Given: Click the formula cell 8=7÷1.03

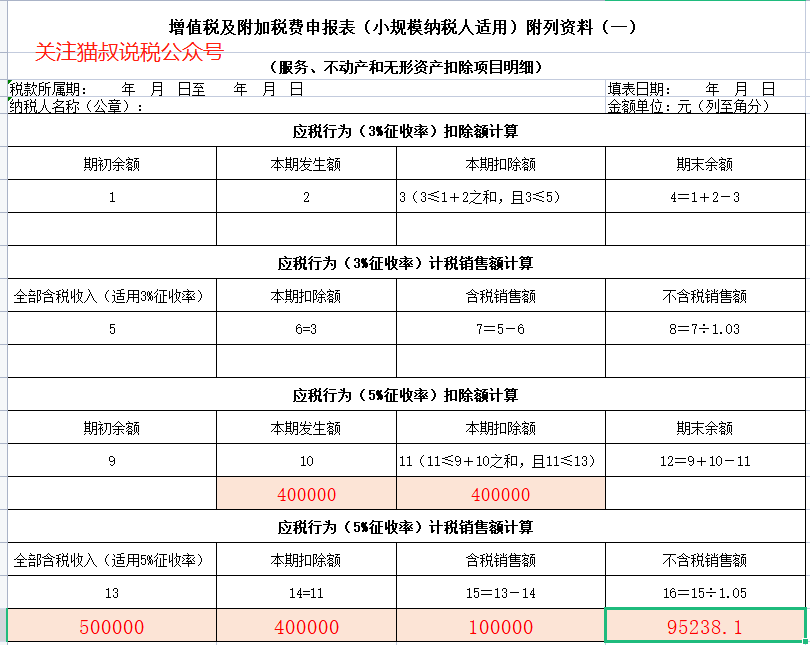Looking at the screenshot, I should pyautogui.click(x=705, y=329).
